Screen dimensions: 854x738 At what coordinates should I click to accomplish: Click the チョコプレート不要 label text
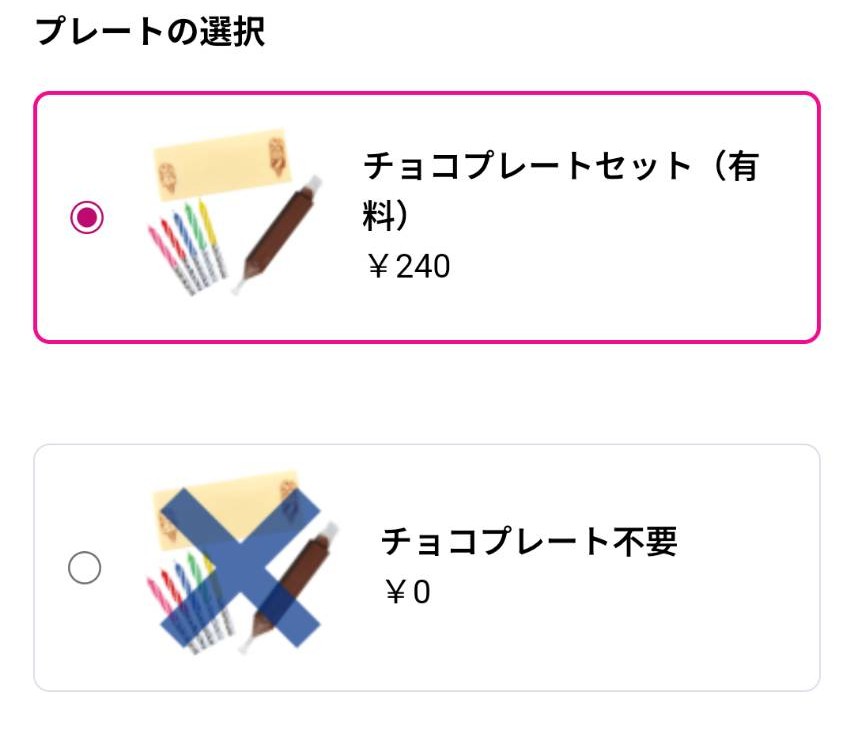pyautogui.click(x=529, y=541)
